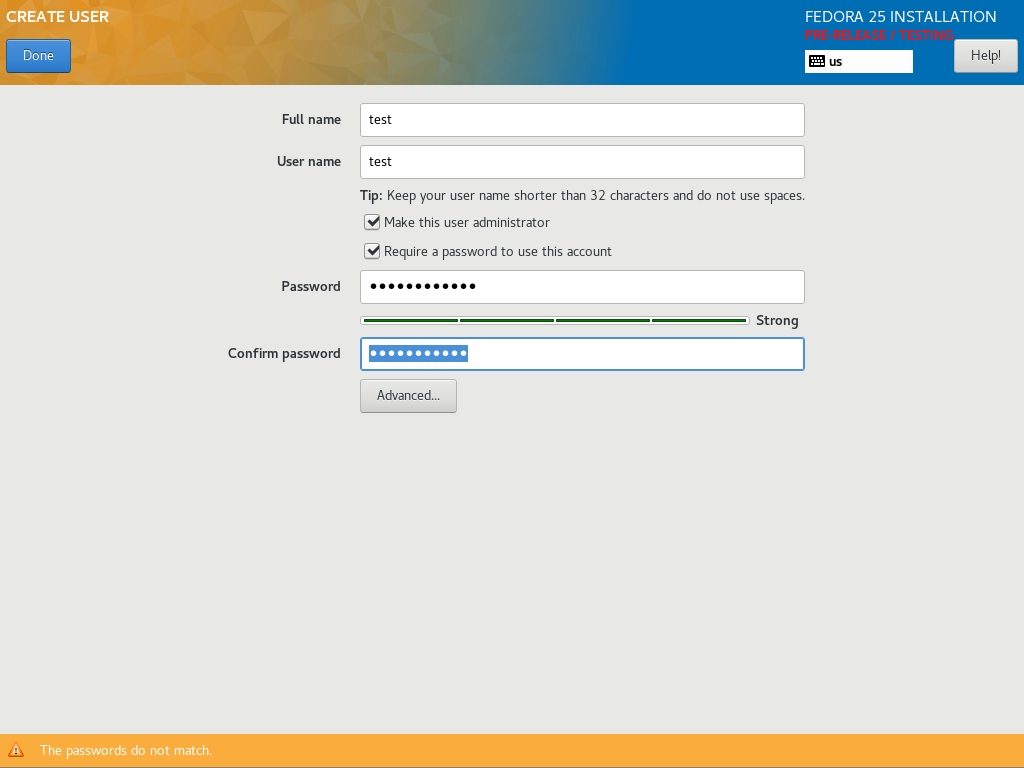Click 'Require a password to use this account' text
1024x768 pixels.
click(498, 251)
